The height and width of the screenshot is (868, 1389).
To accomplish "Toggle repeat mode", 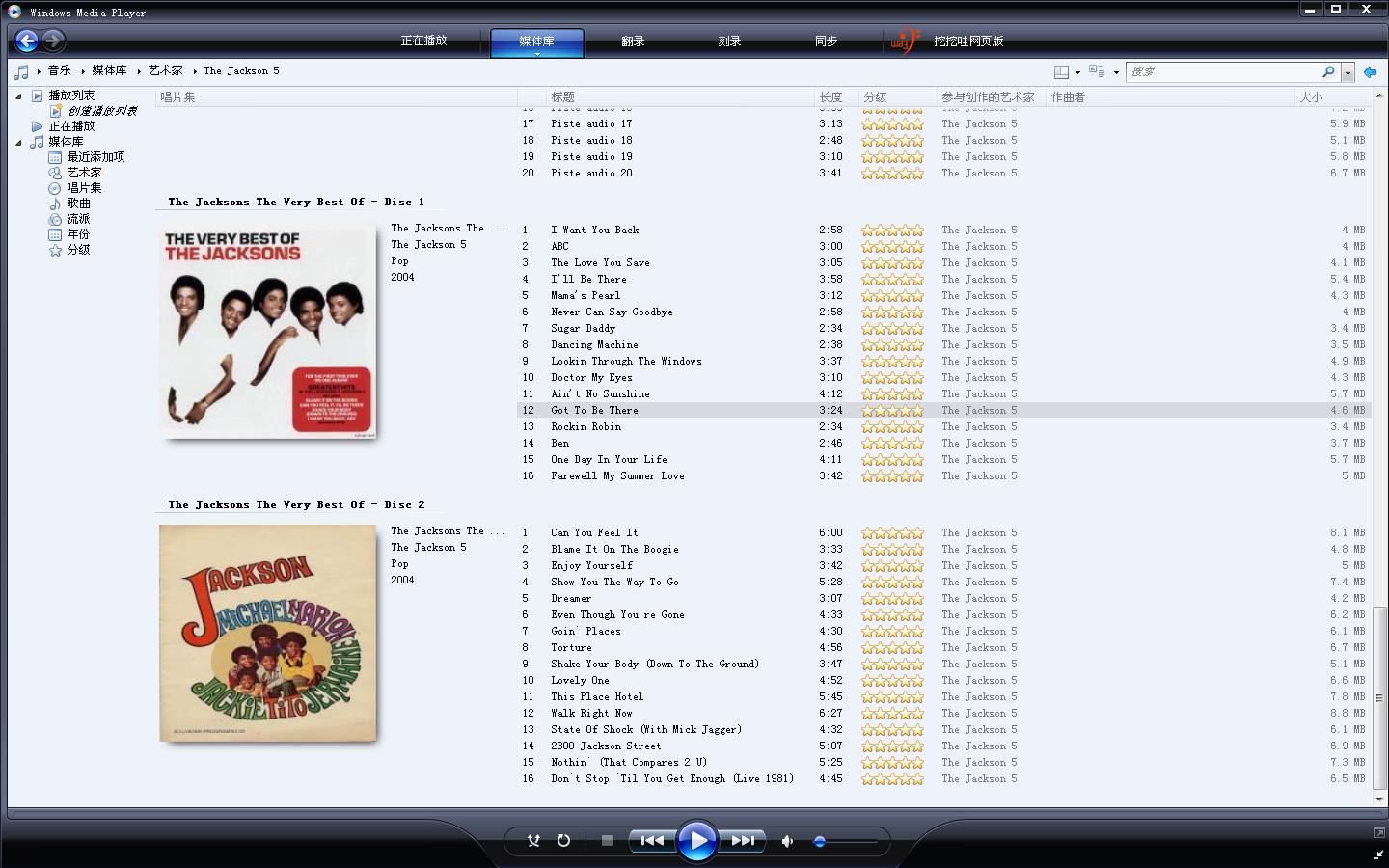I will click(x=563, y=840).
